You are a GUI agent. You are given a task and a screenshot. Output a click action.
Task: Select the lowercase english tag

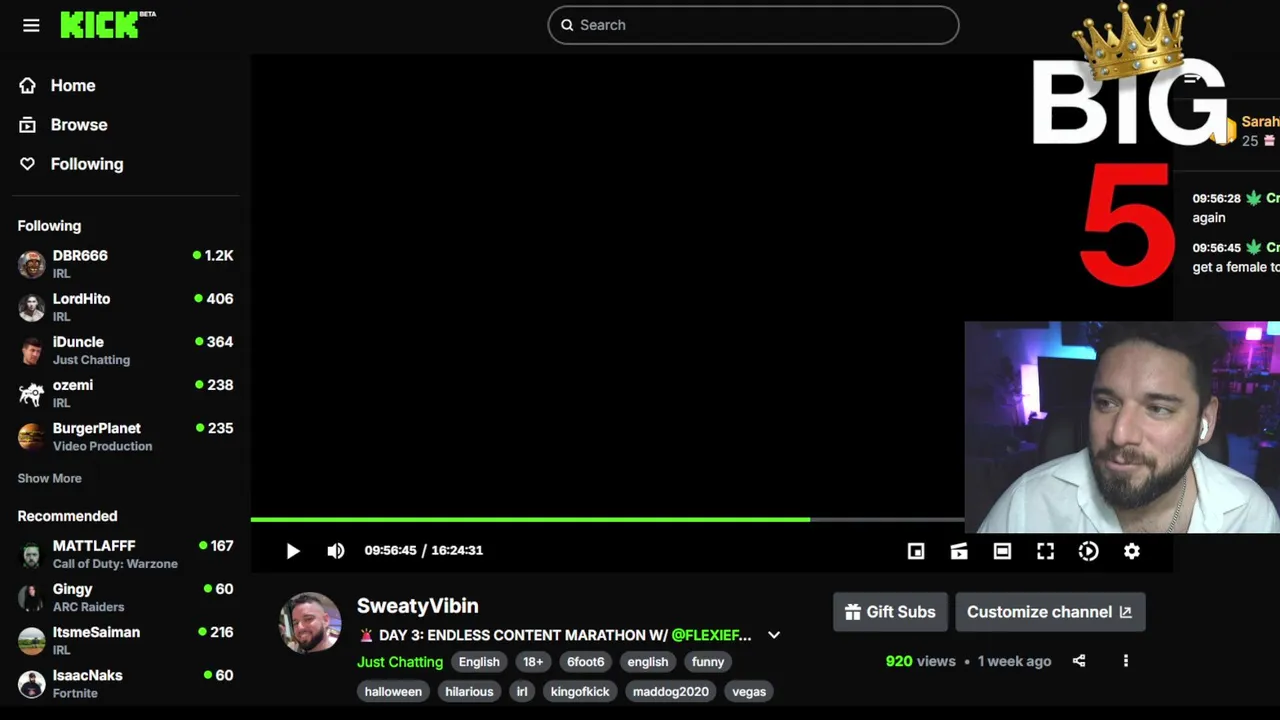point(648,662)
